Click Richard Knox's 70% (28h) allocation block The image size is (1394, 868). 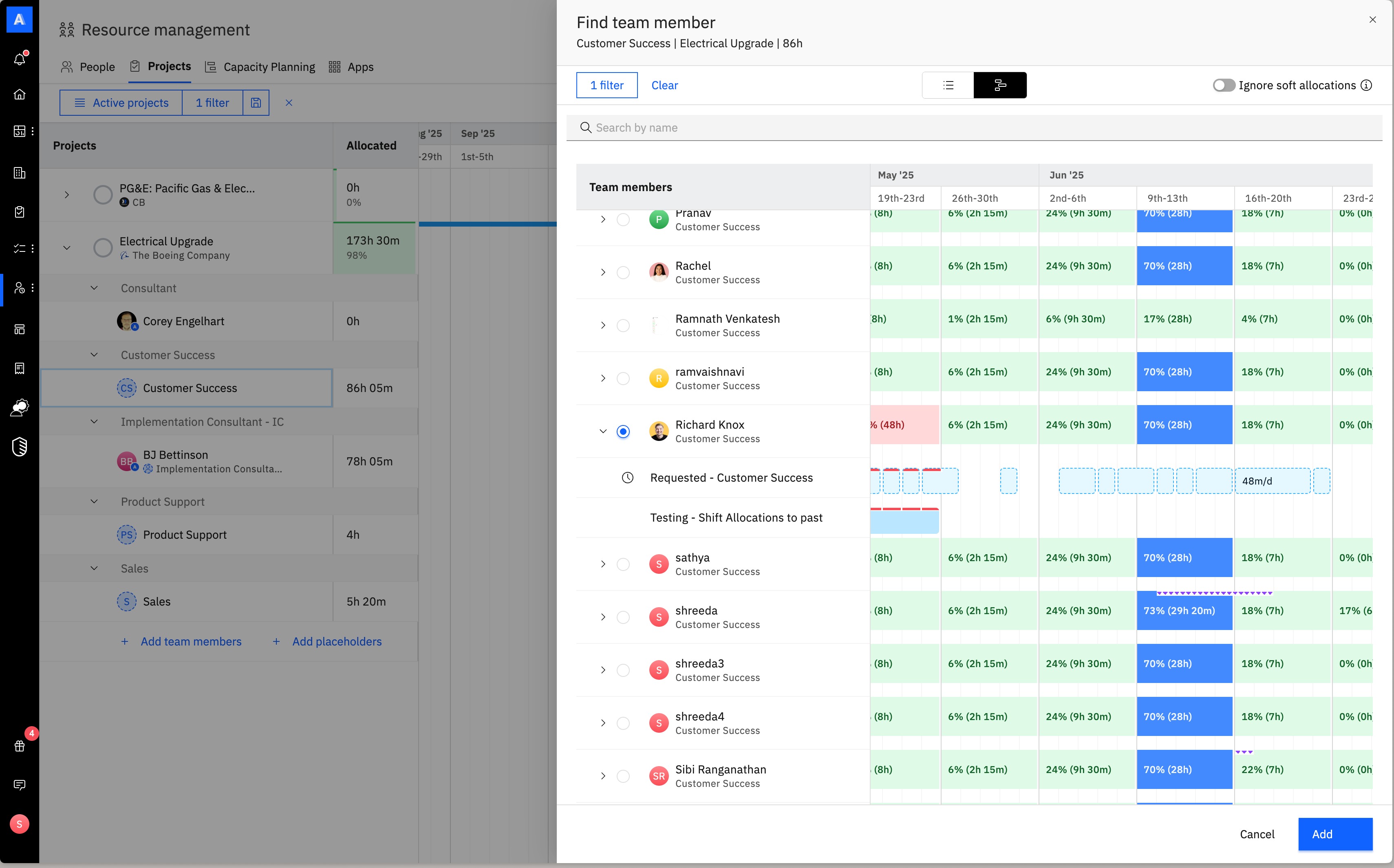[1184, 425]
